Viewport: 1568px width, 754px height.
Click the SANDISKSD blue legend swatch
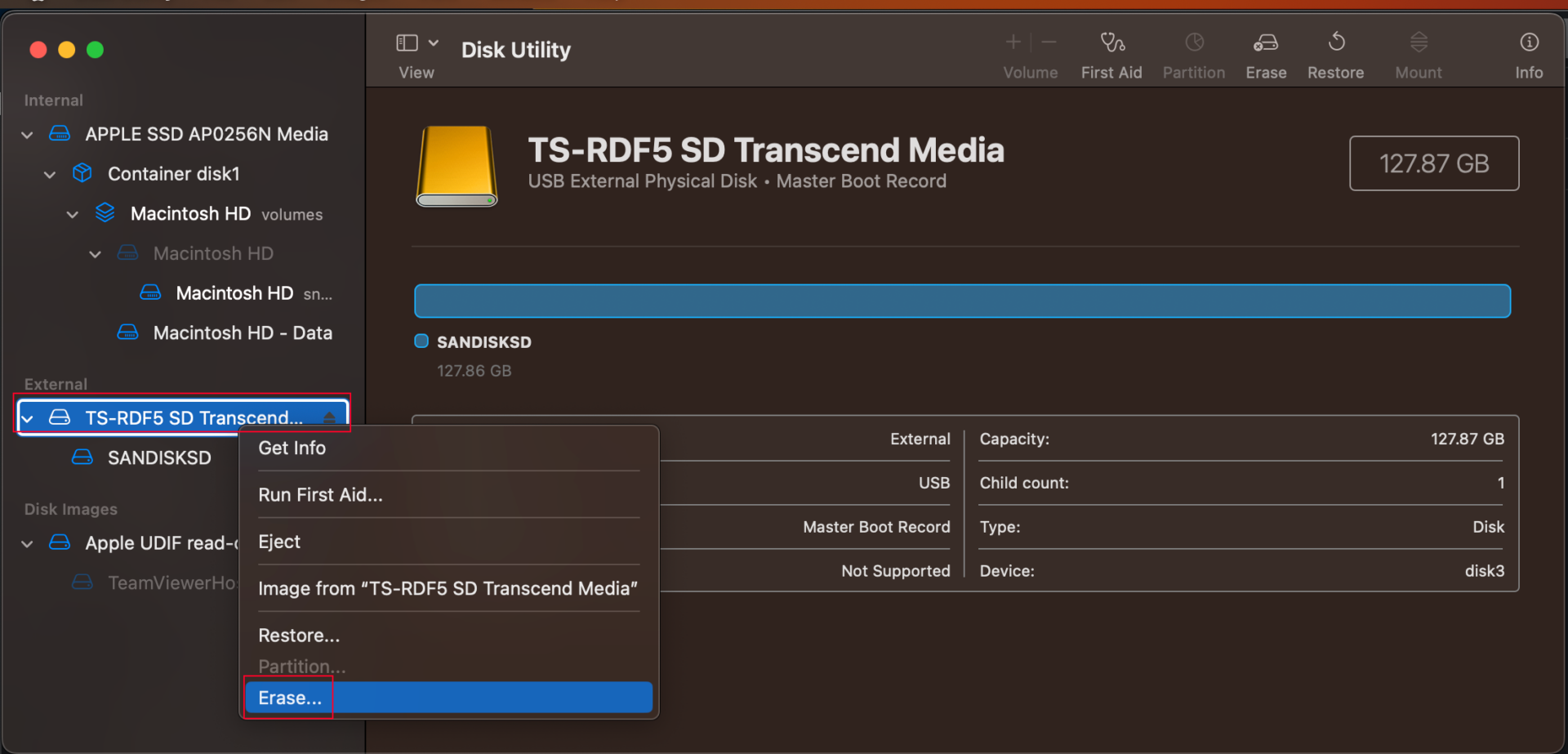[421, 341]
